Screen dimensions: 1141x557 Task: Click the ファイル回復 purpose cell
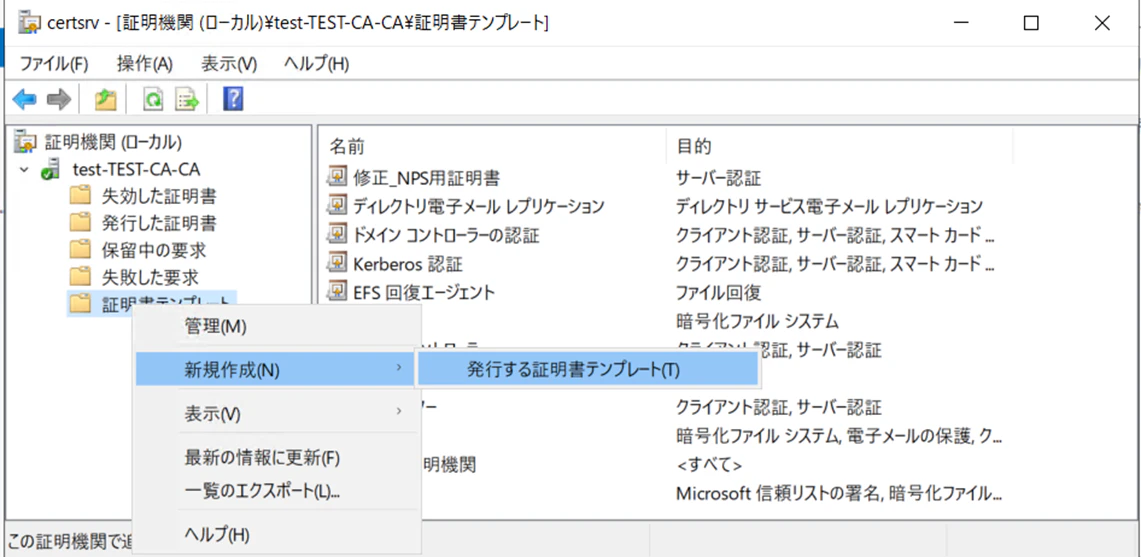[x=718, y=293]
